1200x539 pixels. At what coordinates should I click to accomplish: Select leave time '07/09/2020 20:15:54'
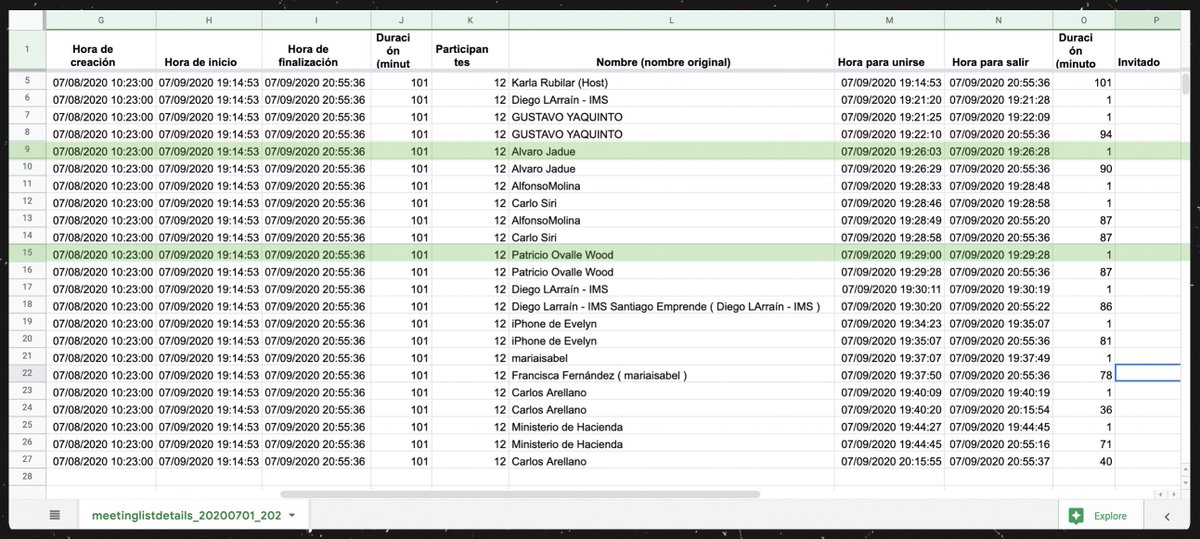click(x=998, y=409)
